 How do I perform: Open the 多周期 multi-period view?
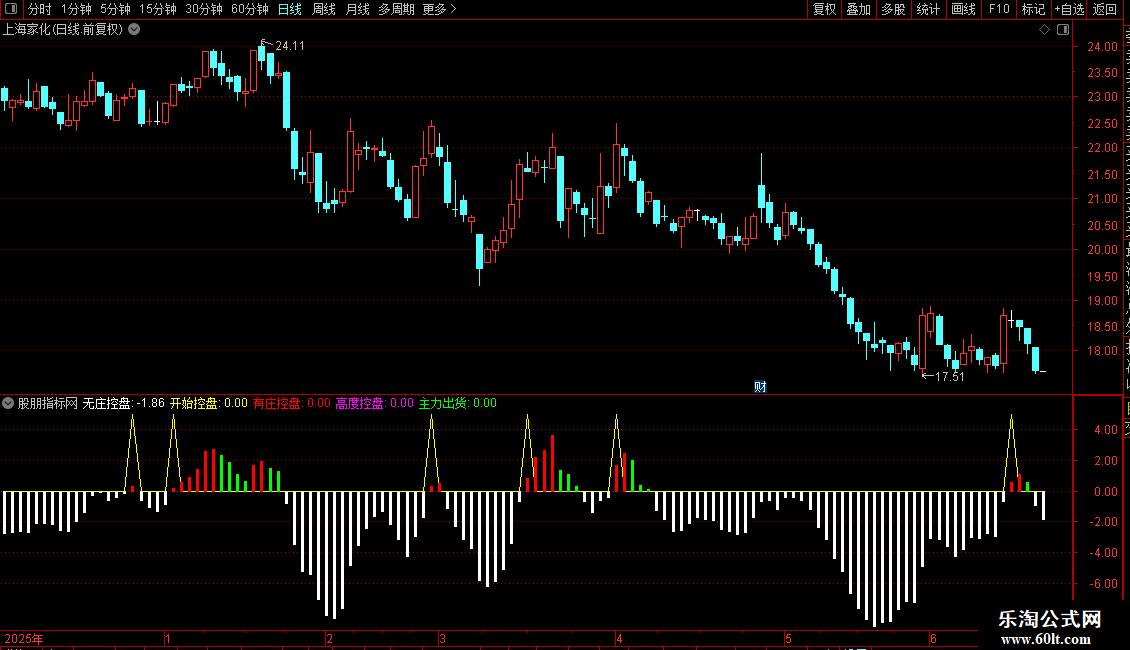click(x=396, y=9)
